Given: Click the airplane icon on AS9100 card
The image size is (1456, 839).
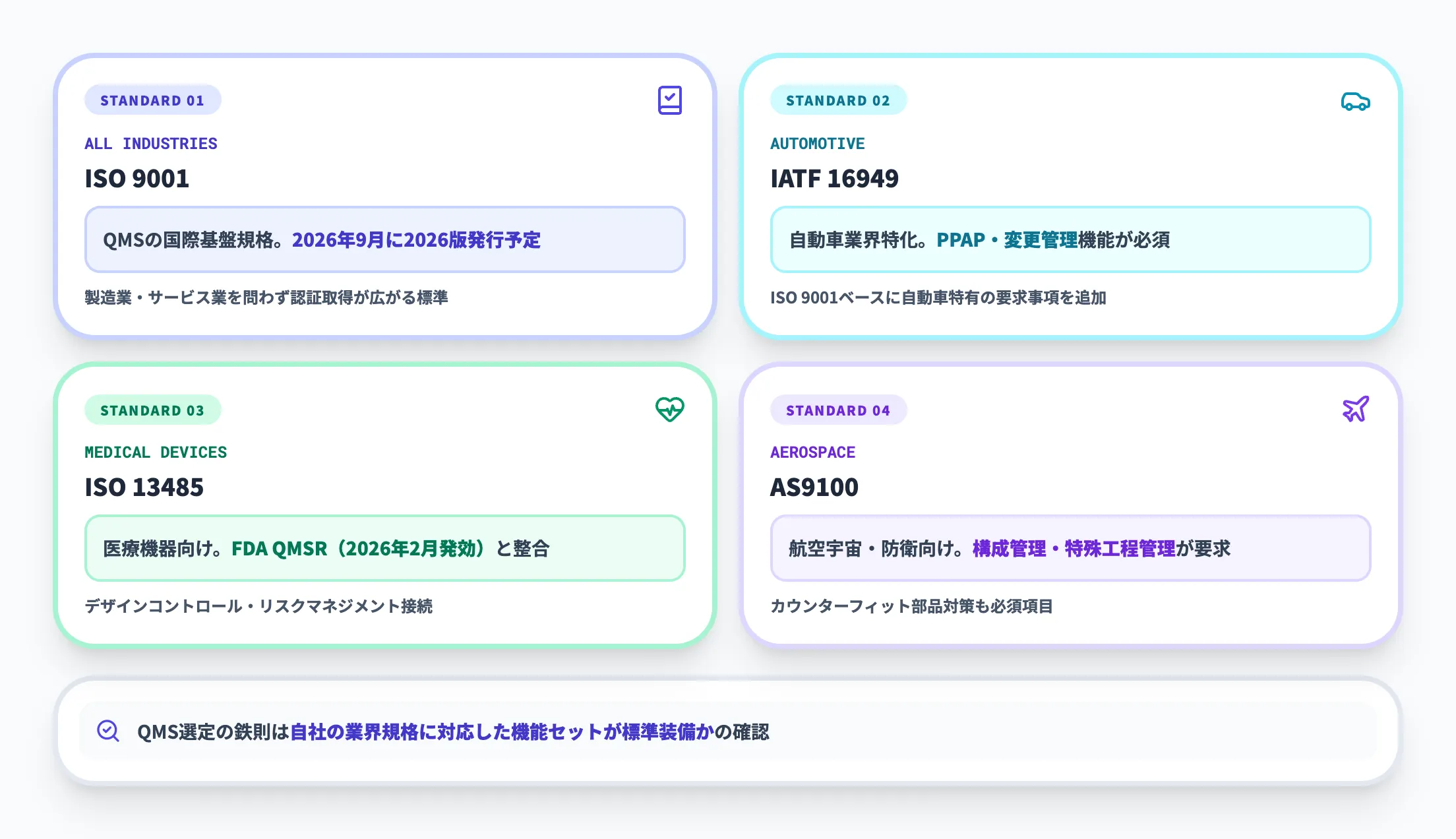Looking at the screenshot, I should pos(1355,409).
